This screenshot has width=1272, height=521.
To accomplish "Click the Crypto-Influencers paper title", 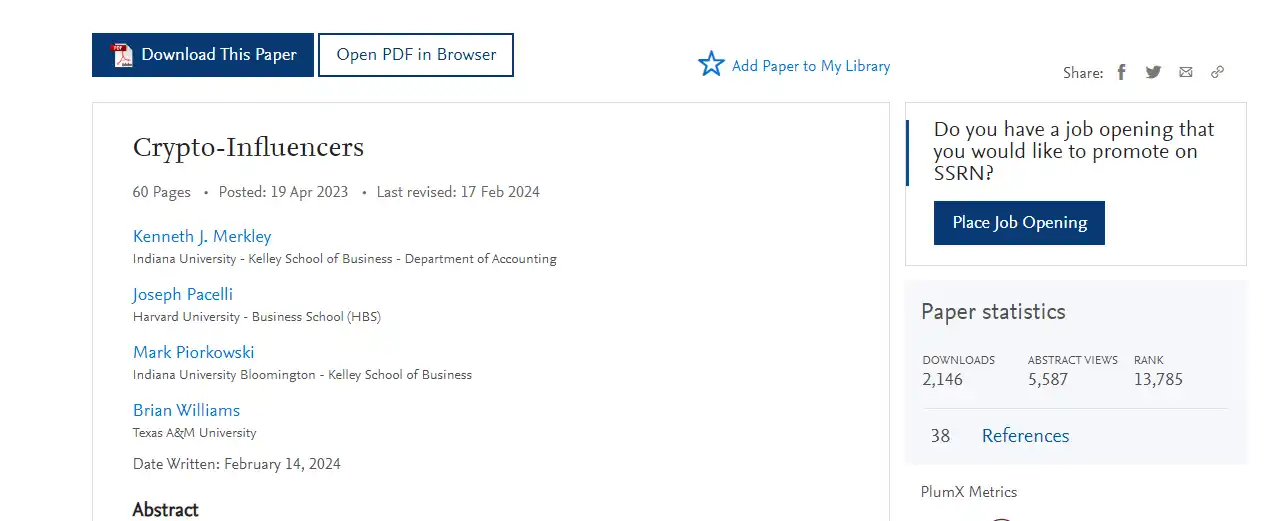I will coord(248,148).
